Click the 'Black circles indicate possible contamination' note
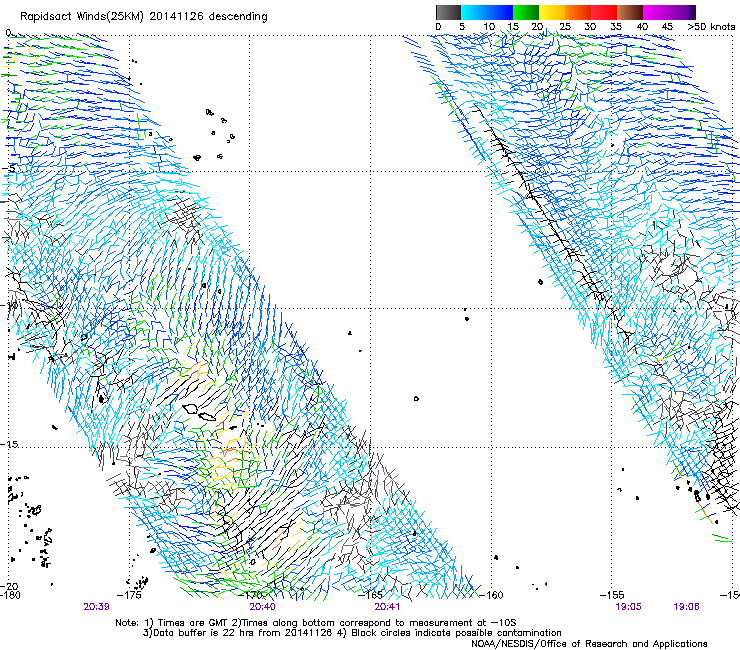 [456, 633]
